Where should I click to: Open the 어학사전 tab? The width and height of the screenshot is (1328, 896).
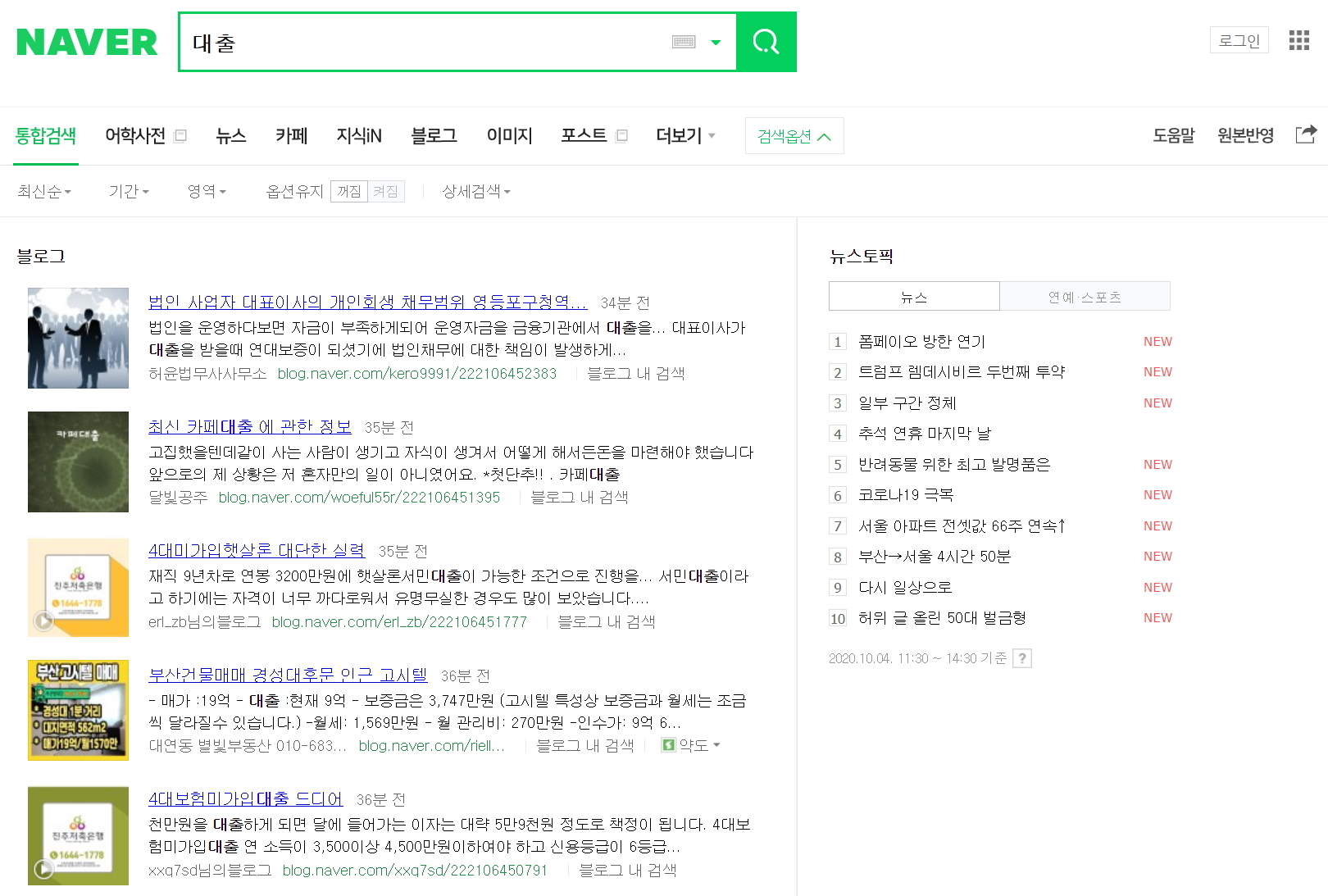pos(135,135)
